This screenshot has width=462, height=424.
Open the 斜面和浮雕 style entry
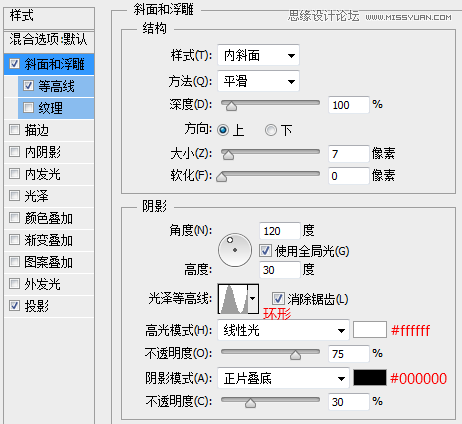click(49, 64)
